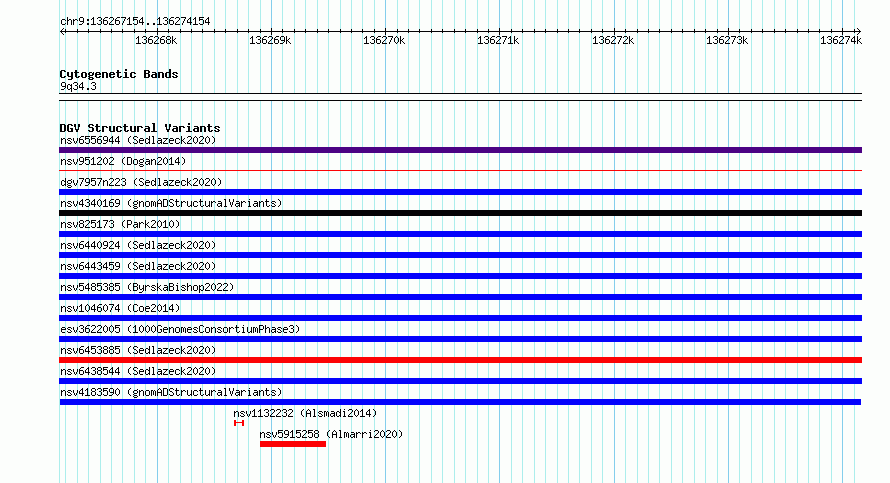
Task: Click nsv4340169 (gnomADStructuralVariants) label
Action: pos(171,203)
